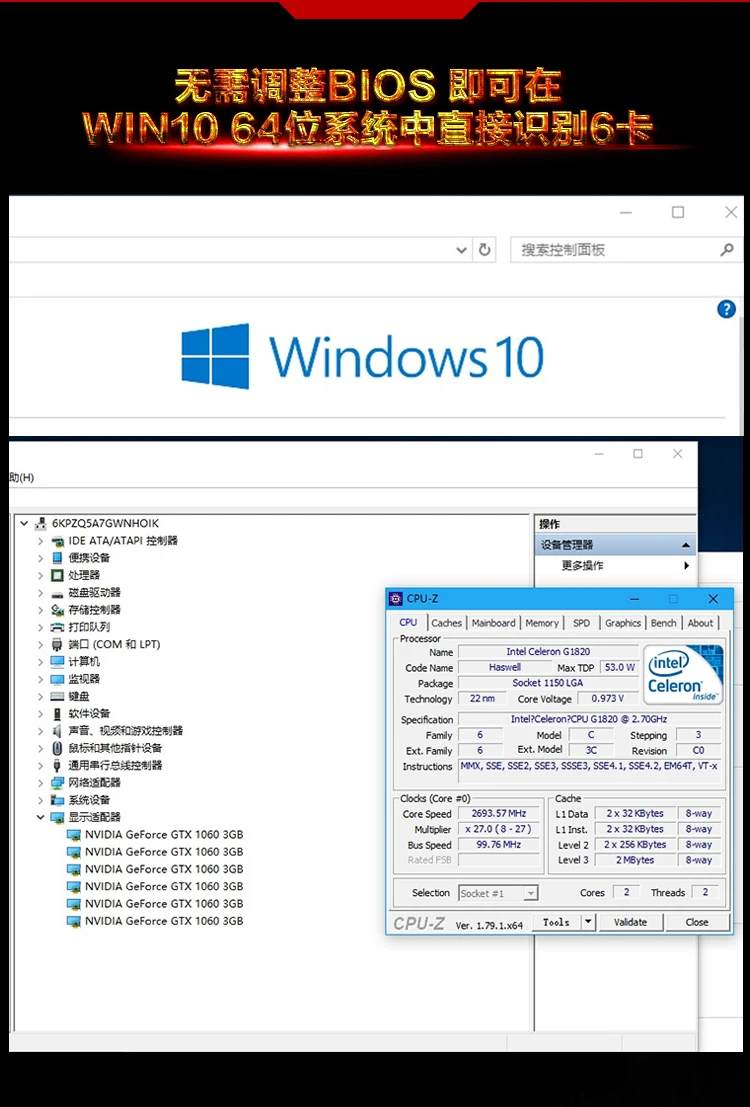Click the display adapters (显示适配器) icon
Viewport: 750px width, 1107px height.
coord(57,818)
